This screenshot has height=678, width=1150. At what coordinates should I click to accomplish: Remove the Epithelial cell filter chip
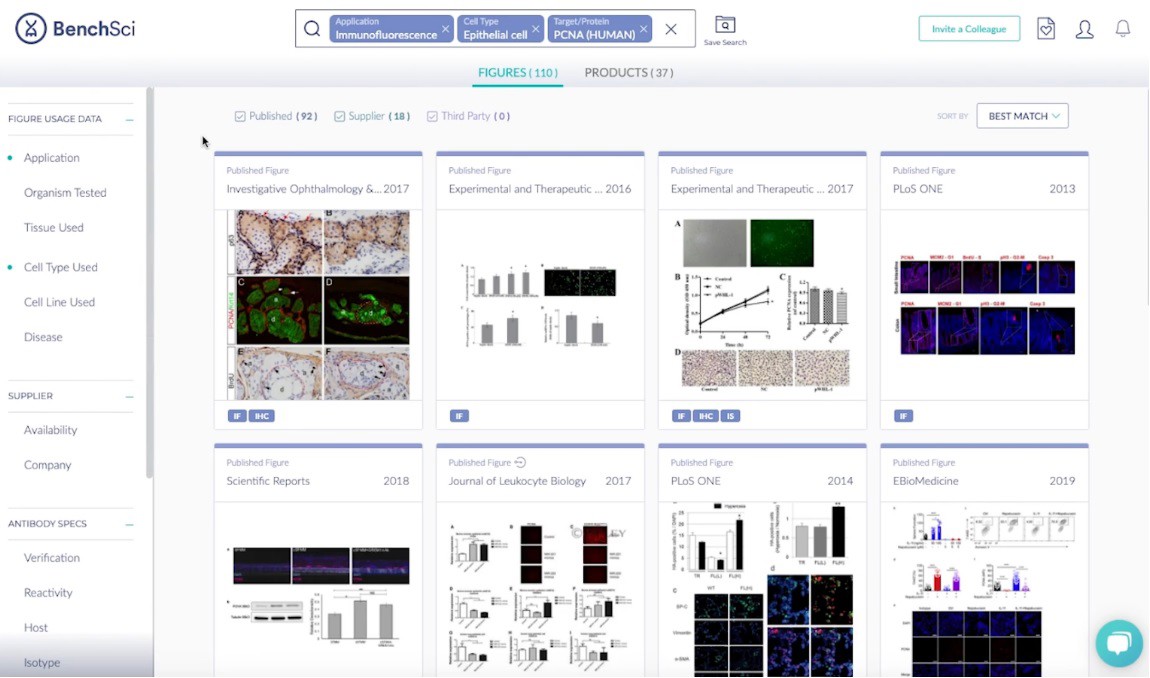(536, 29)
